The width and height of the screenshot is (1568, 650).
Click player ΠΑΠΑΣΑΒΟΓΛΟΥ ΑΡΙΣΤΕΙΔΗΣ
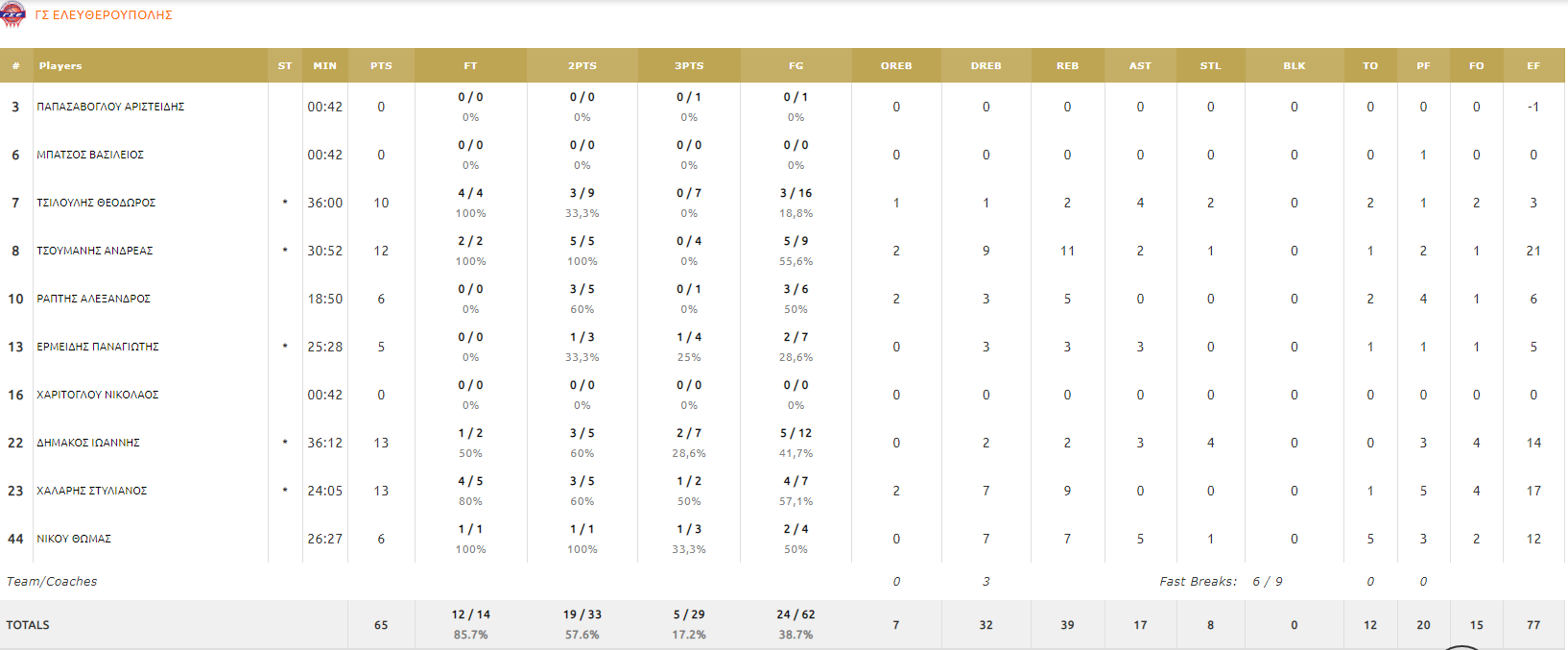click(110, 107)
